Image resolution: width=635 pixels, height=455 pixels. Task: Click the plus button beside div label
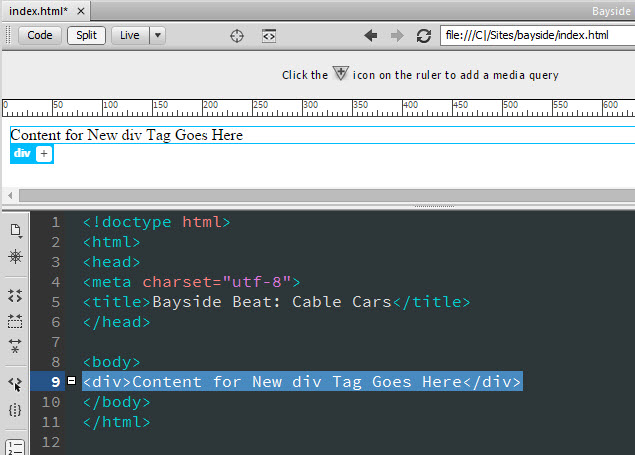point(44,154)
